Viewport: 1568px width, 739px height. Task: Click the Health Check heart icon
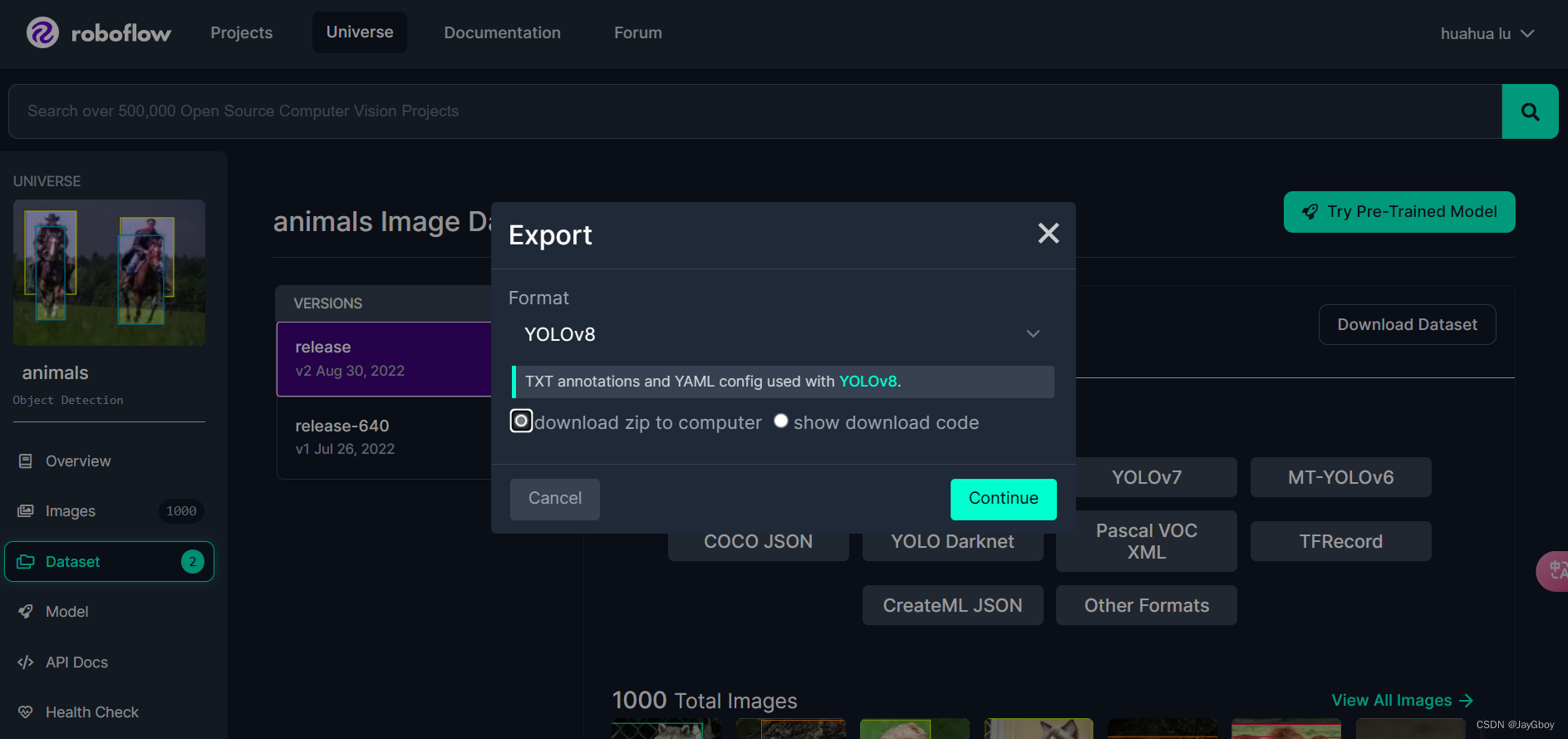tap(26, 712)
